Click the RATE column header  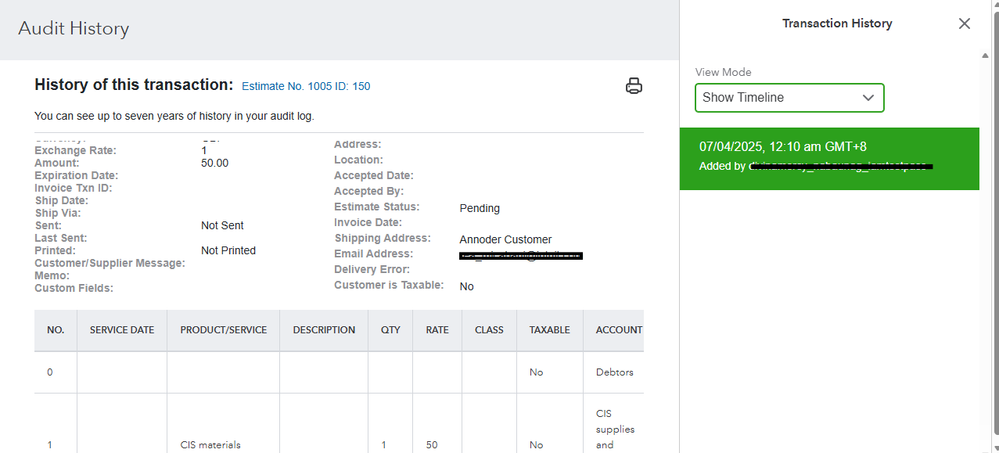click(x=437, y=330)
